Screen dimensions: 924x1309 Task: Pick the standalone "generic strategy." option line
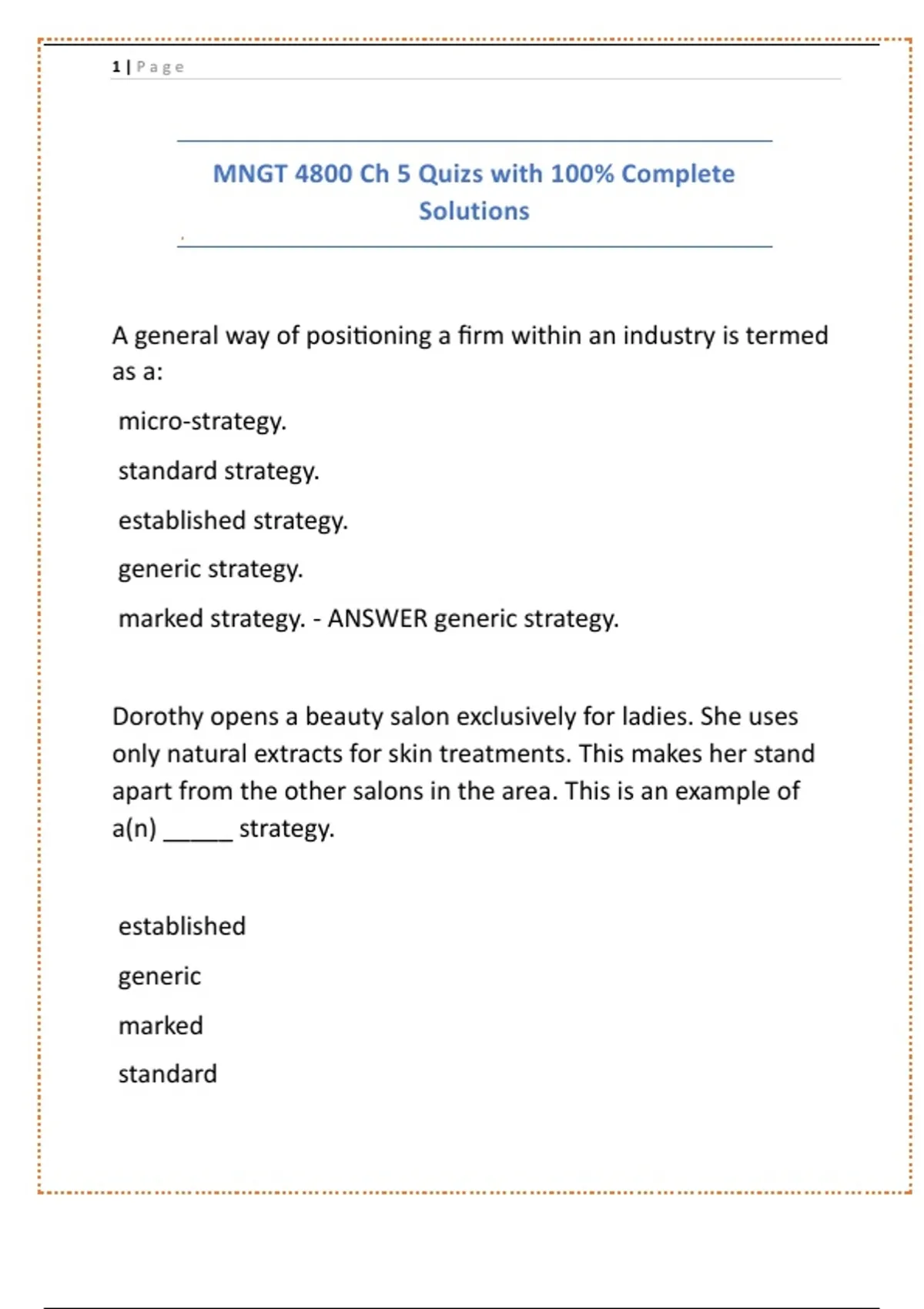point(210,569)
